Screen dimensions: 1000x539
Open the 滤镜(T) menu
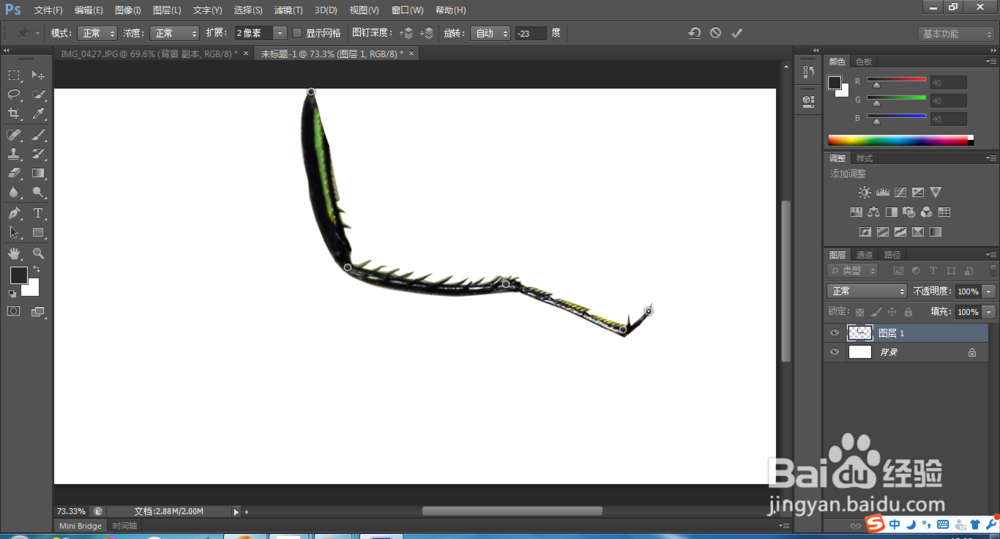click(288, 10)
